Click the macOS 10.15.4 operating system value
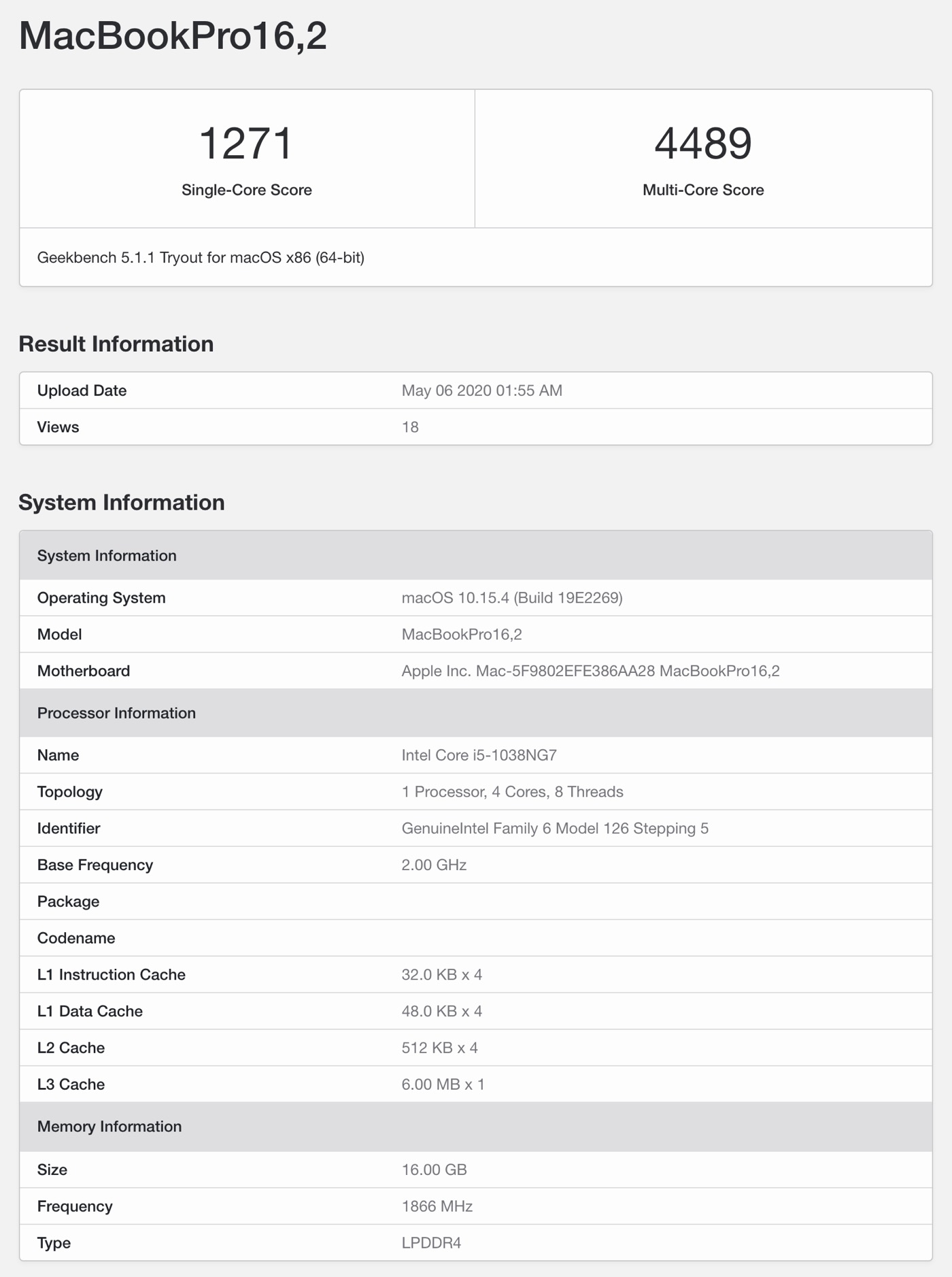 click(511, 598)
